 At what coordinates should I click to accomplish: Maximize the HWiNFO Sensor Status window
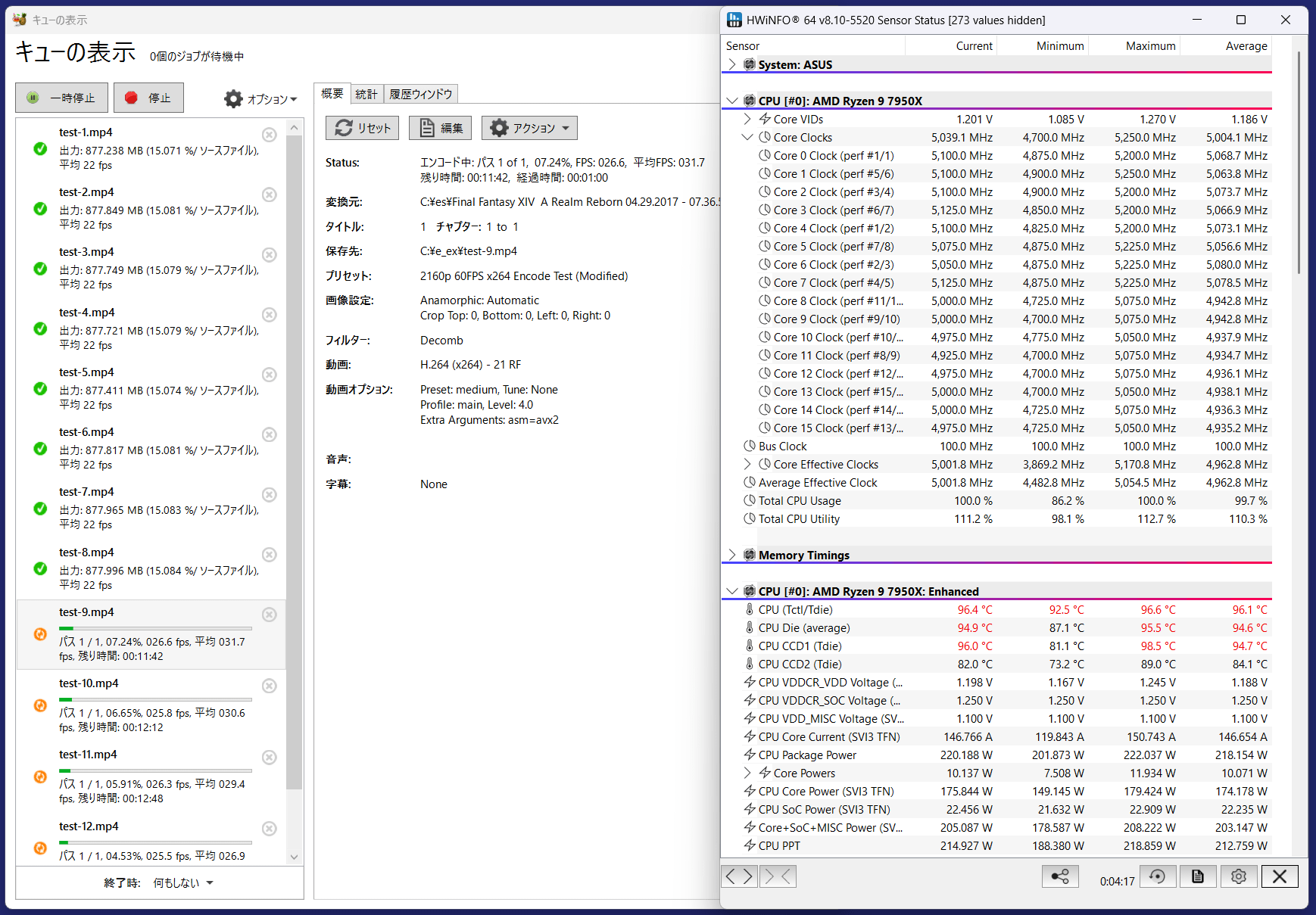coord(1241,20)
